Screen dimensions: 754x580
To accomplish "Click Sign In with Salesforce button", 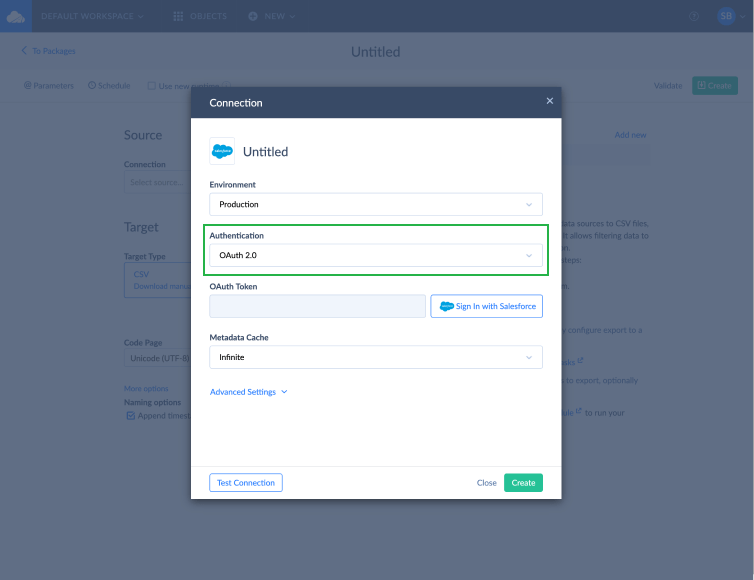I will (487, 306).
